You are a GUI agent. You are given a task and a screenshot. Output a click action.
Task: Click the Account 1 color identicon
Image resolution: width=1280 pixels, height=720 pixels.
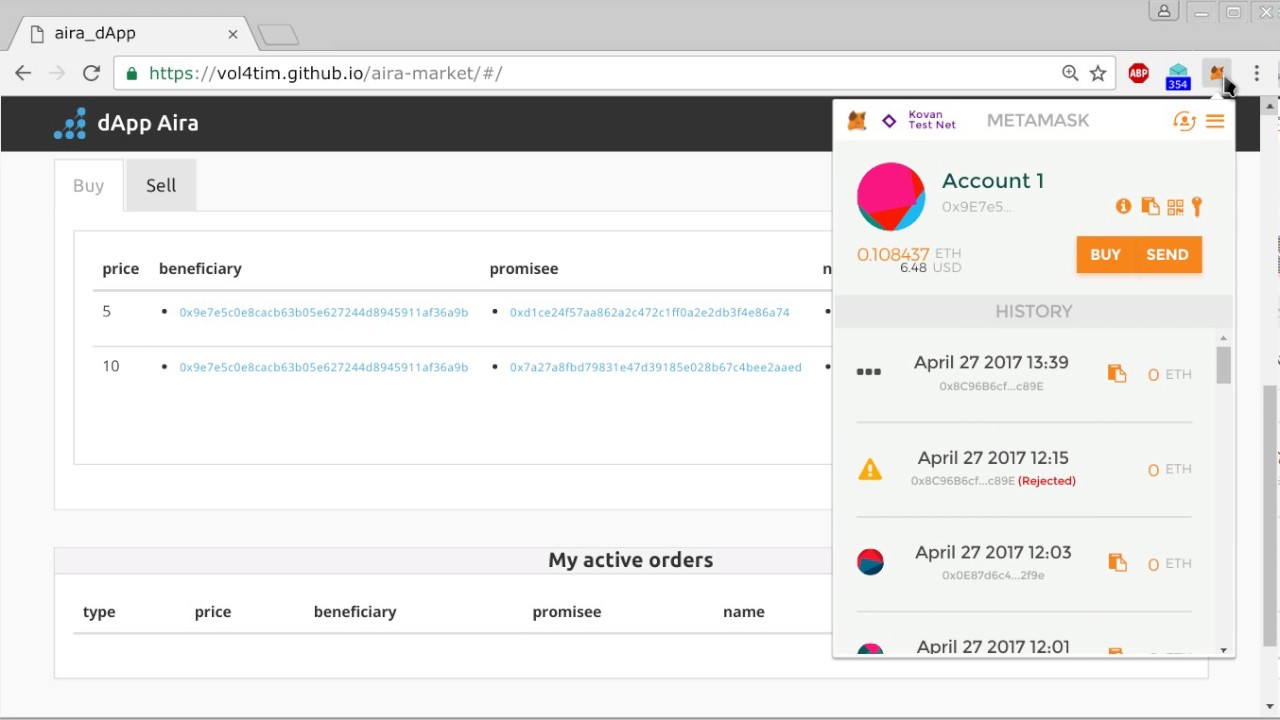(x=890, y=196)
